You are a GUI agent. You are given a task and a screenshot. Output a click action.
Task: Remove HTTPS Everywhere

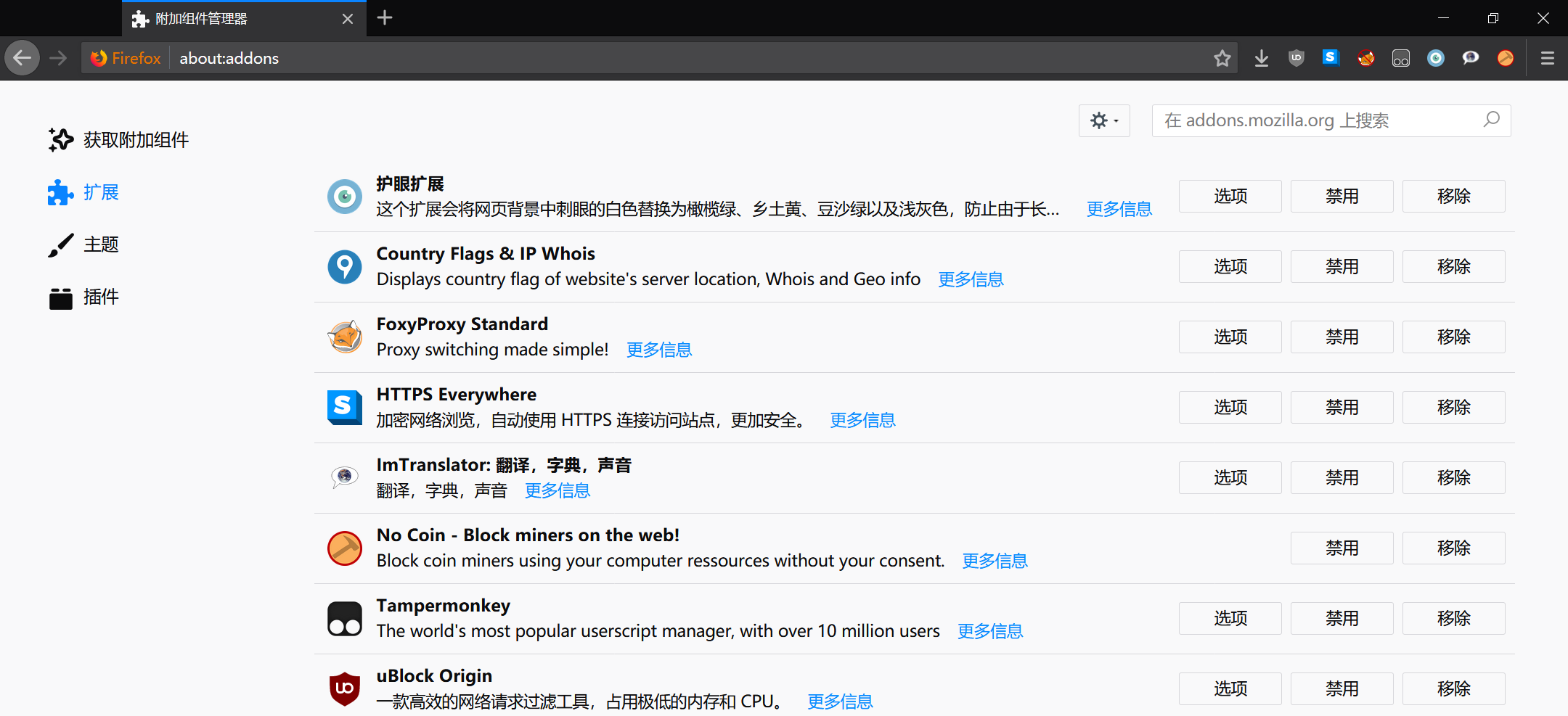(x=1454, y=408)
